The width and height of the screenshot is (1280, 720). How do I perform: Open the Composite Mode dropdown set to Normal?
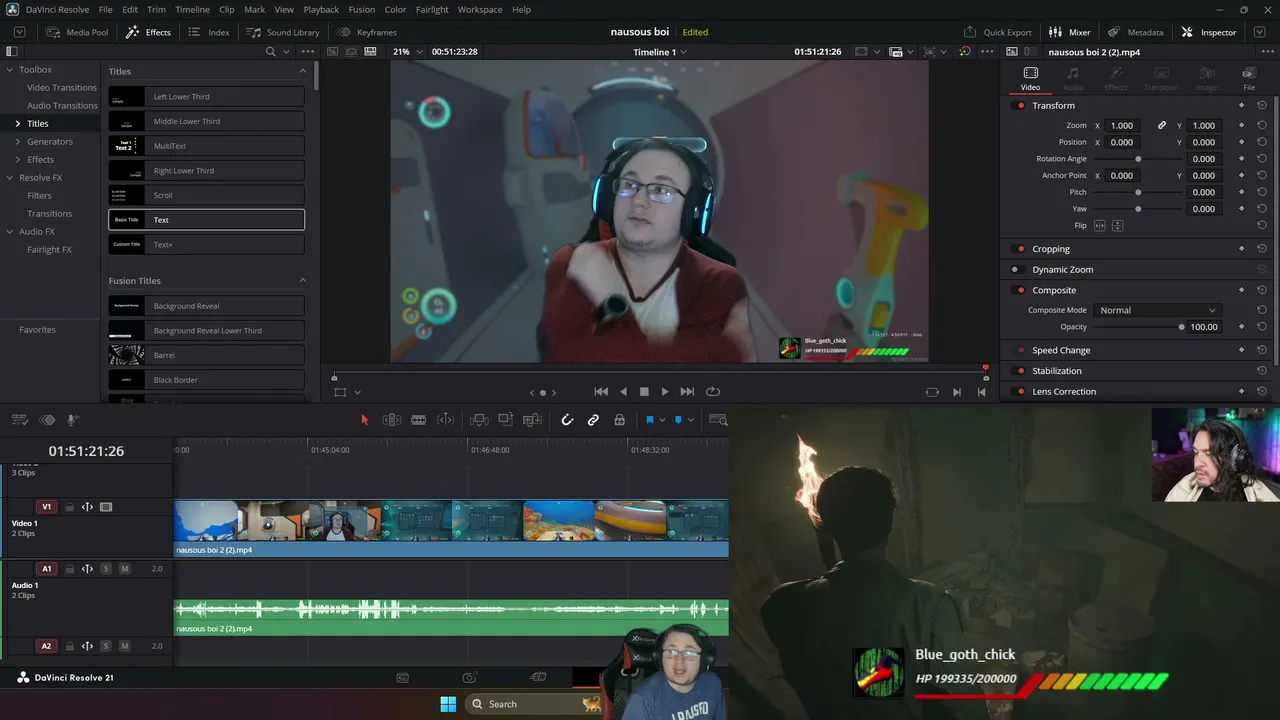tap(1157, 310)
